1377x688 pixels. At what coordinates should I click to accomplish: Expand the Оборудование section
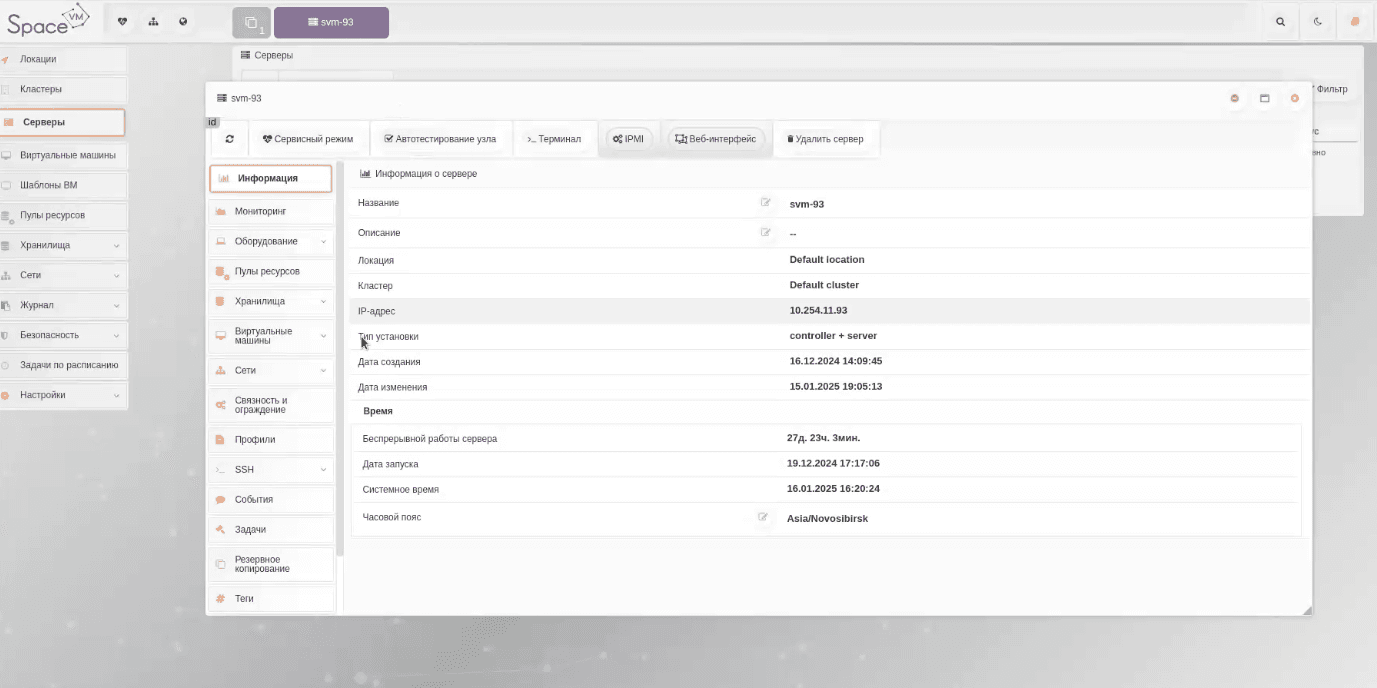[x=323, y=241]
